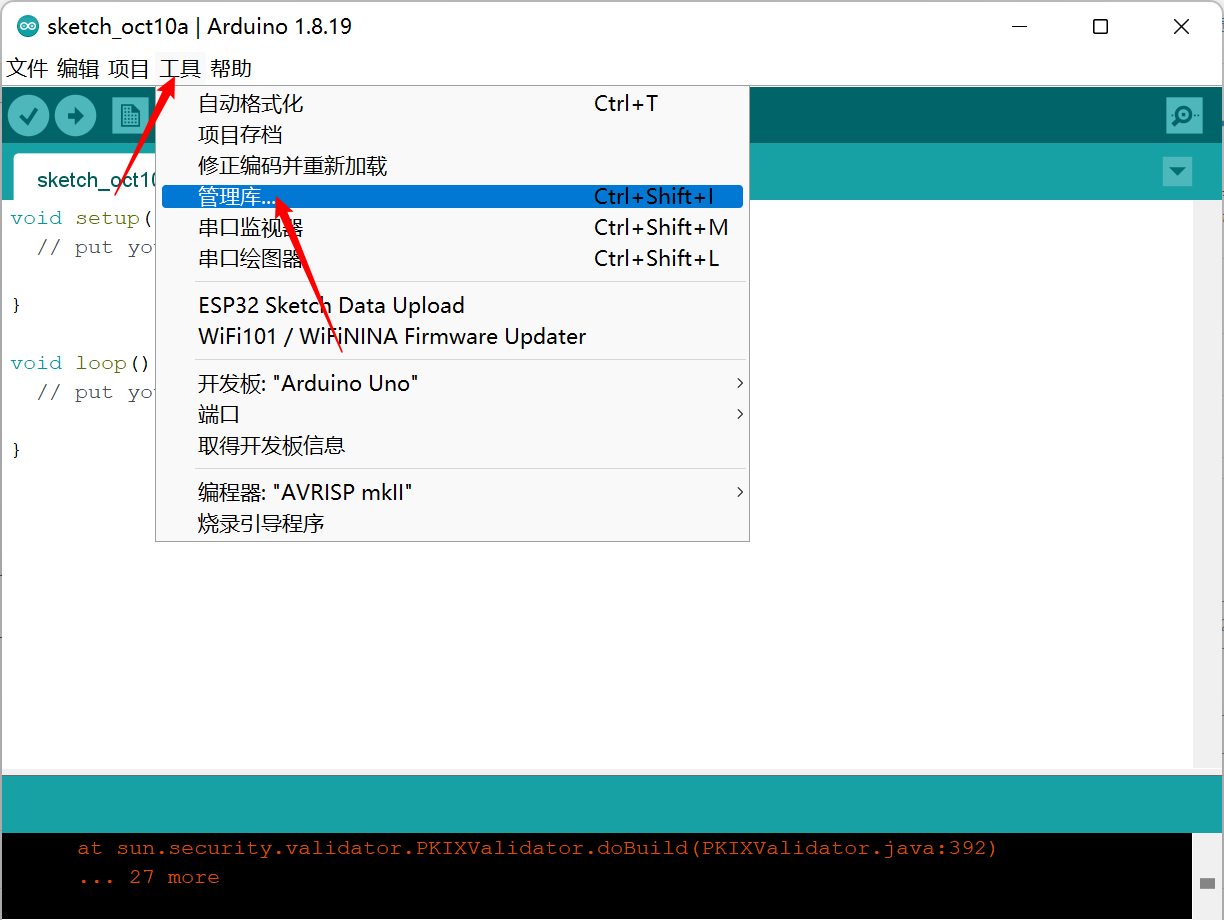Open the 帮助 menu

231,68
